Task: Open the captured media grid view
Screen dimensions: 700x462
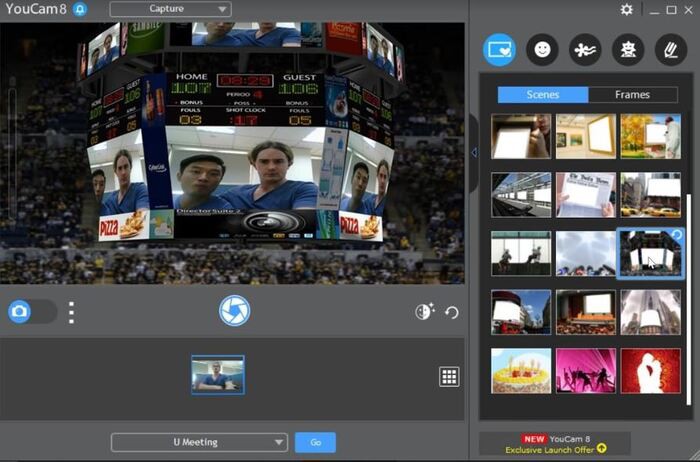Action: (449, 376)
